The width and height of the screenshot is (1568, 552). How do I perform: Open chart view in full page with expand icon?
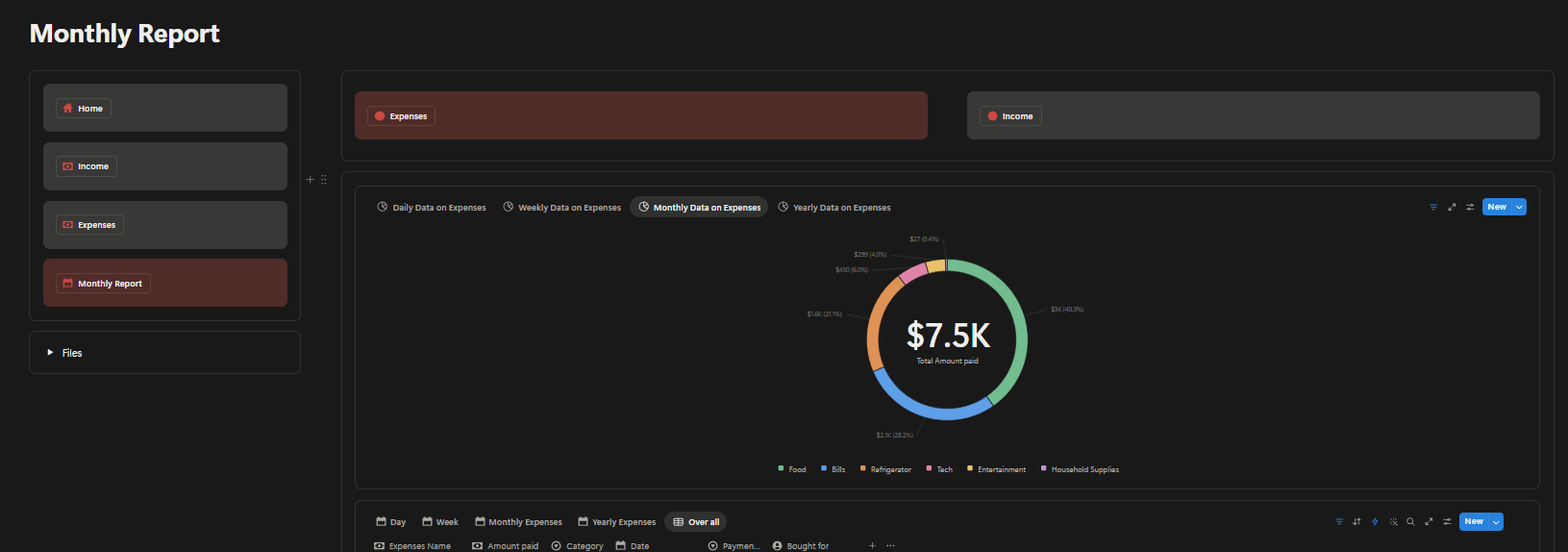pos(1452,208)
